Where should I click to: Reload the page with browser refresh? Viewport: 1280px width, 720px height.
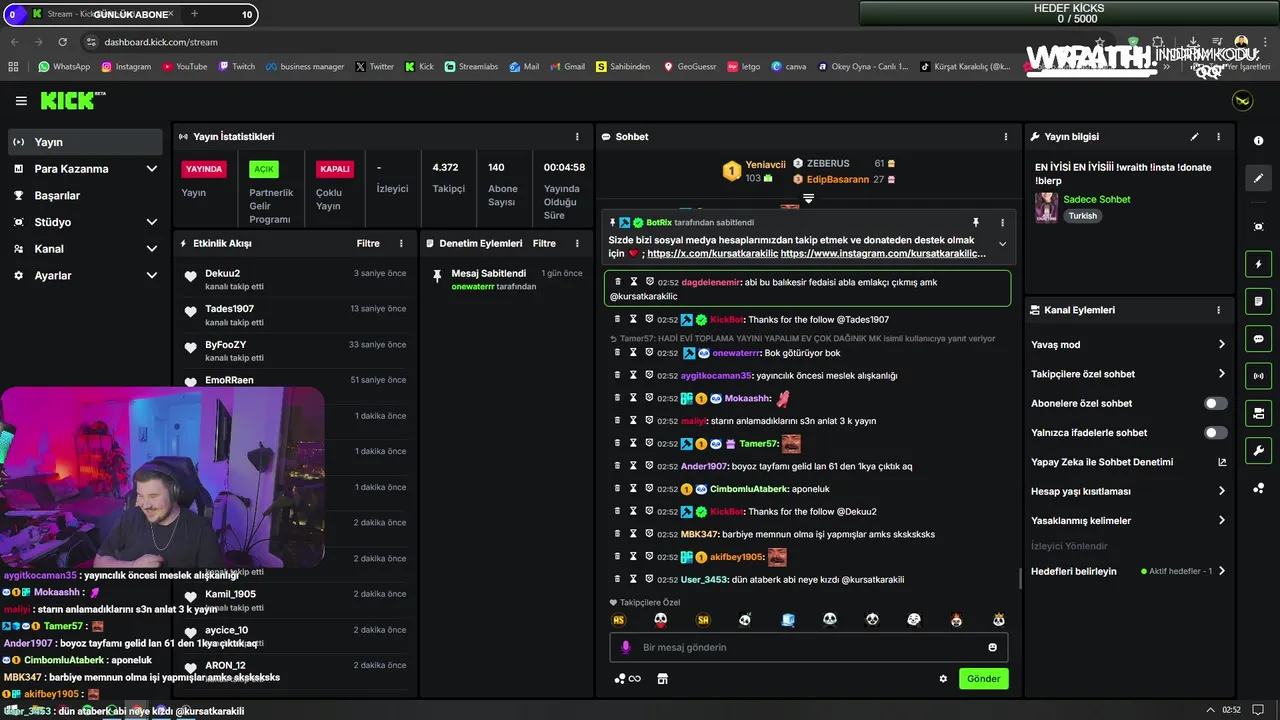click(x=63, y=42)
